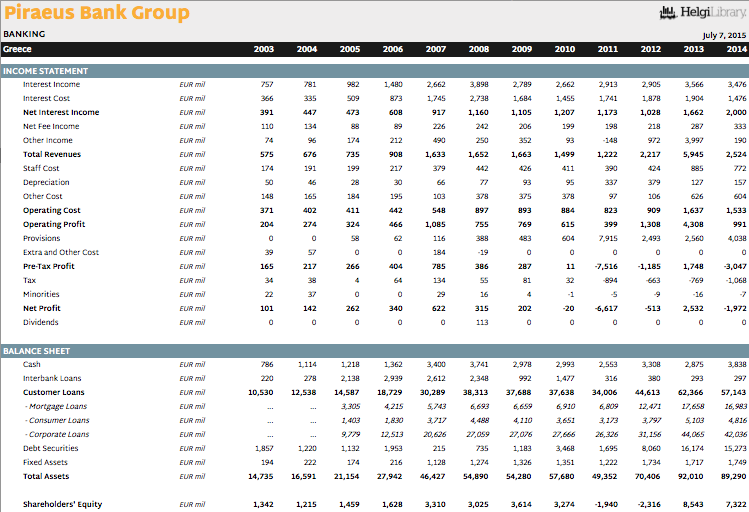The height and width of the screenshot is (512, 749).
Task: Click Debt Securities 2013 value 16,174
Action: tap(692, 448)
